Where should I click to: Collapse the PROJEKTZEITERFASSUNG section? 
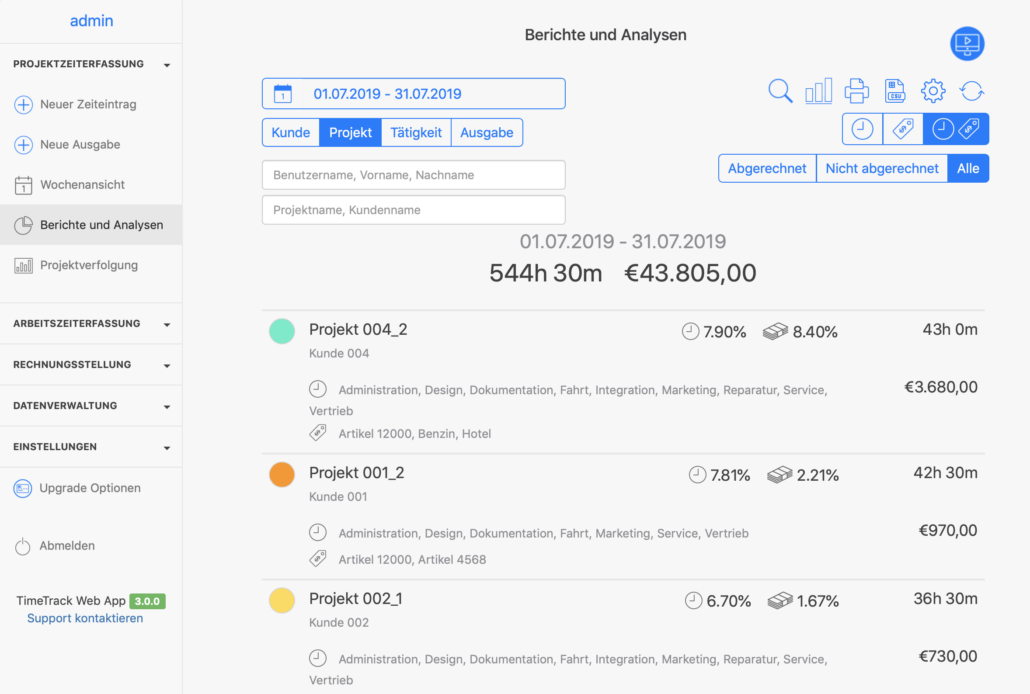[x=91, y=64]
